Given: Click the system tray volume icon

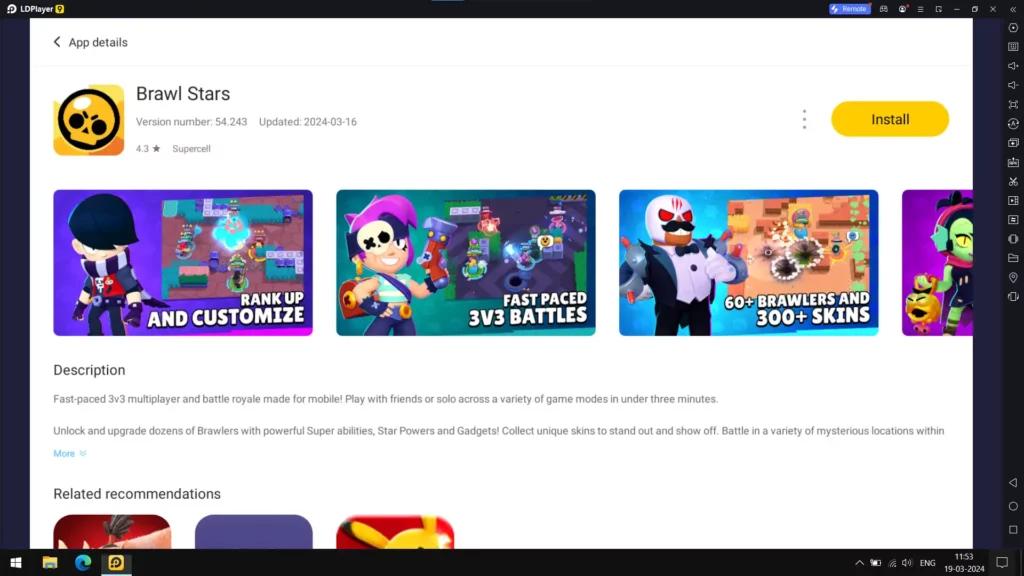Looking at the screenshot, I should [907, 563].
